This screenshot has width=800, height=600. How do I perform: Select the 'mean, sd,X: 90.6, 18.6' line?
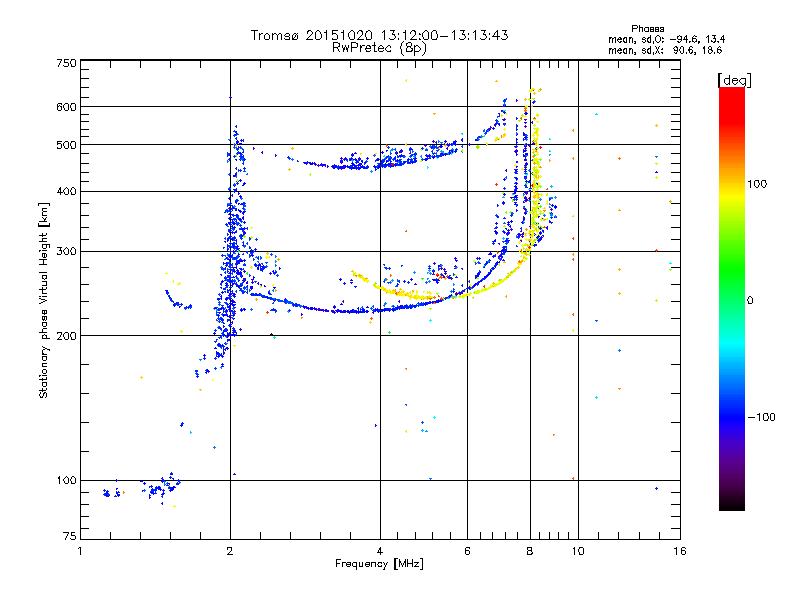(665, 50)
